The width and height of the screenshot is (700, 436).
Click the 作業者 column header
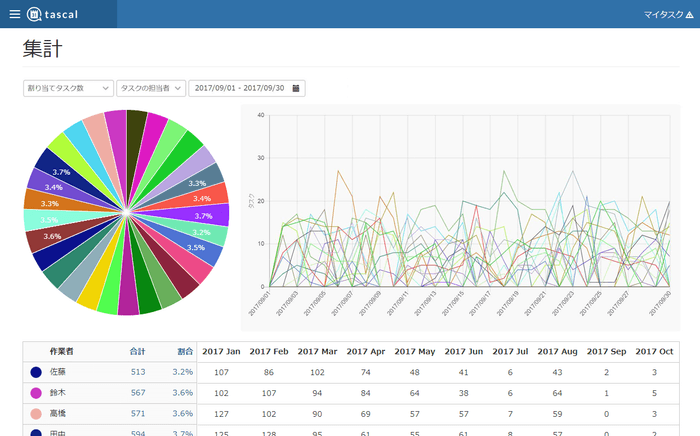62,351
